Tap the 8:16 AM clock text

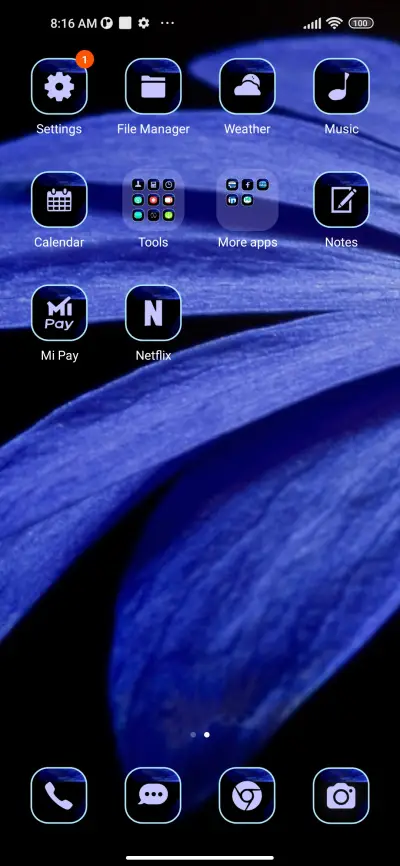point(73,23)
